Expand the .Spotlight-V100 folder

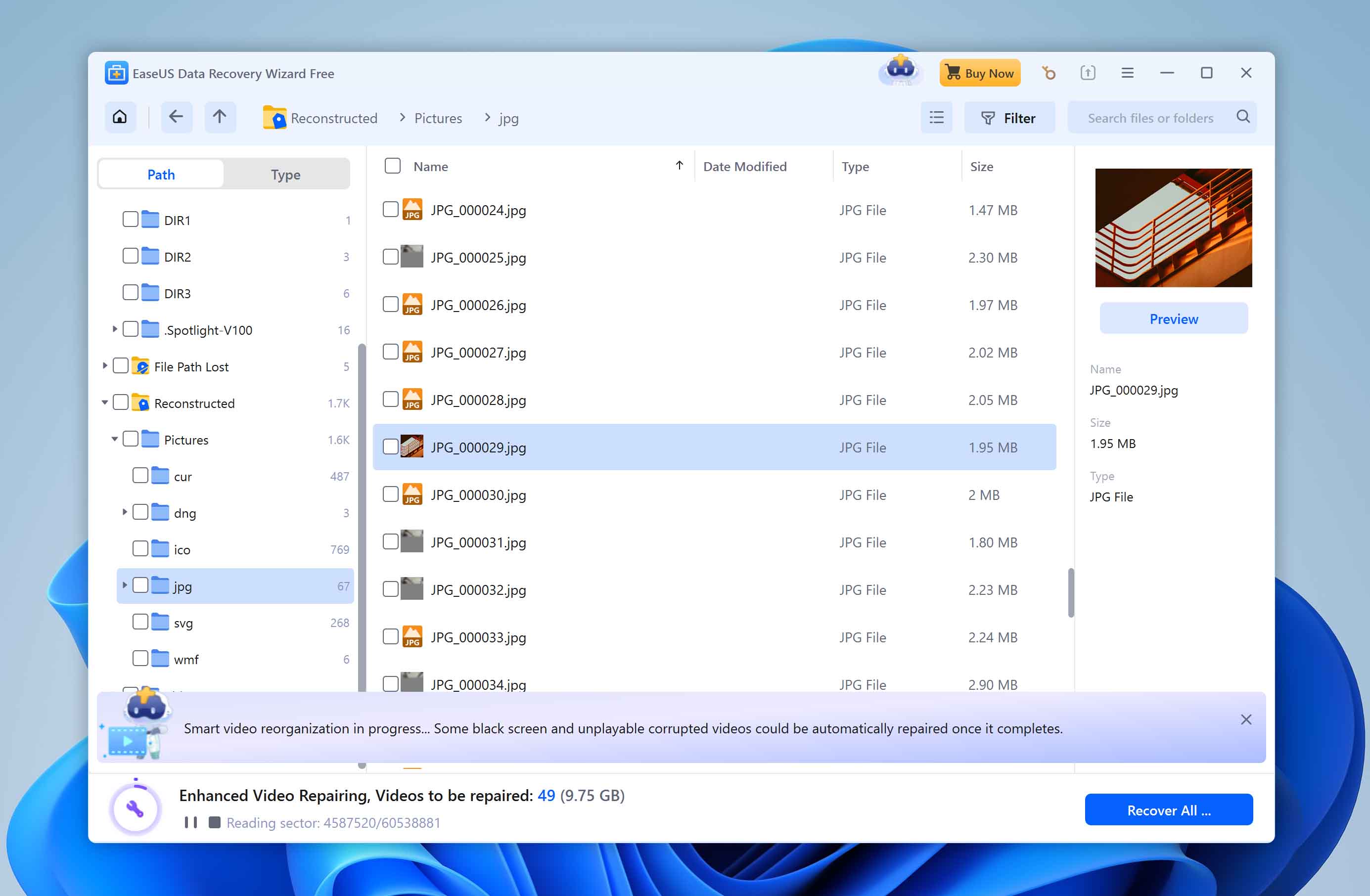[115, 329]
